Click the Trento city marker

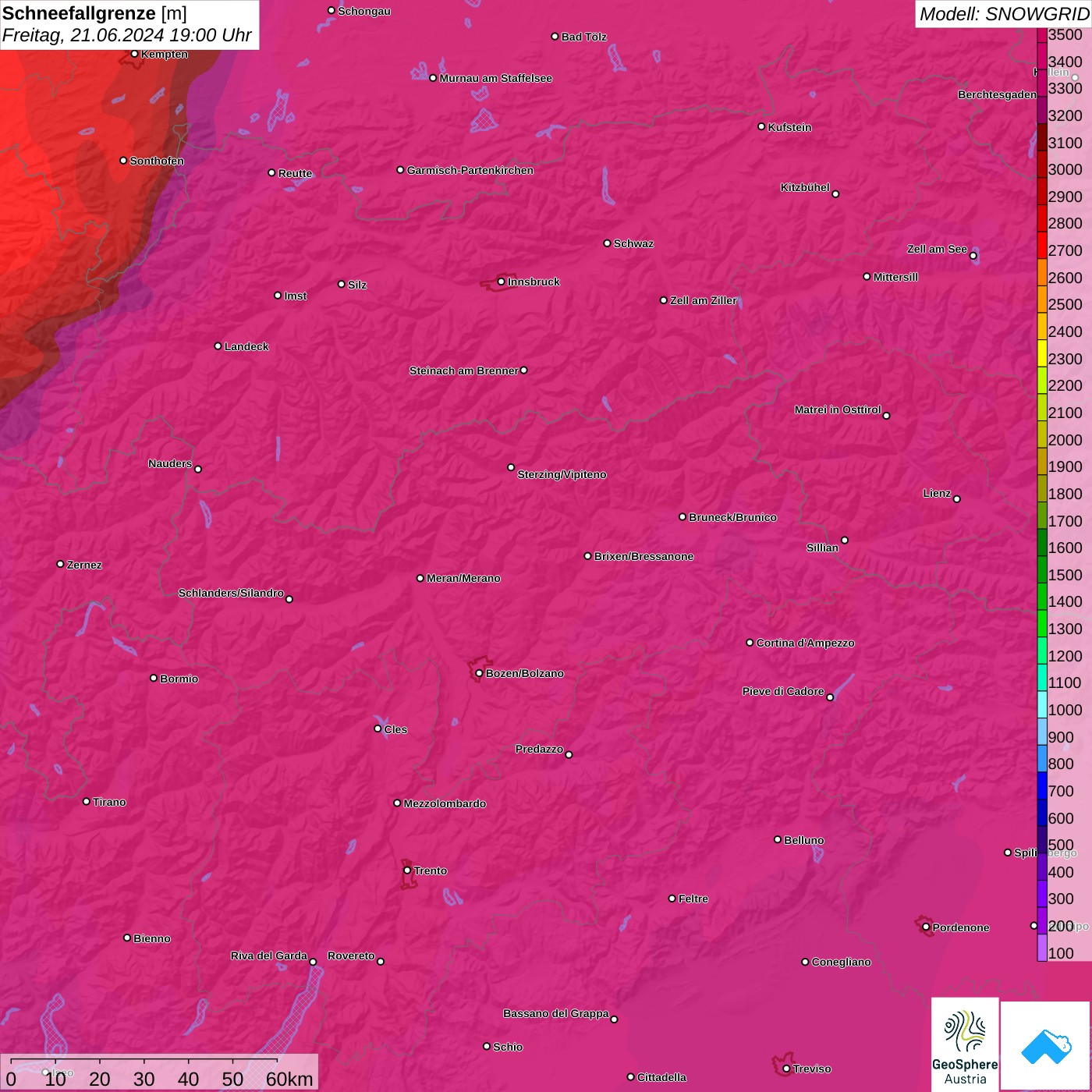(x=407, y=870)
